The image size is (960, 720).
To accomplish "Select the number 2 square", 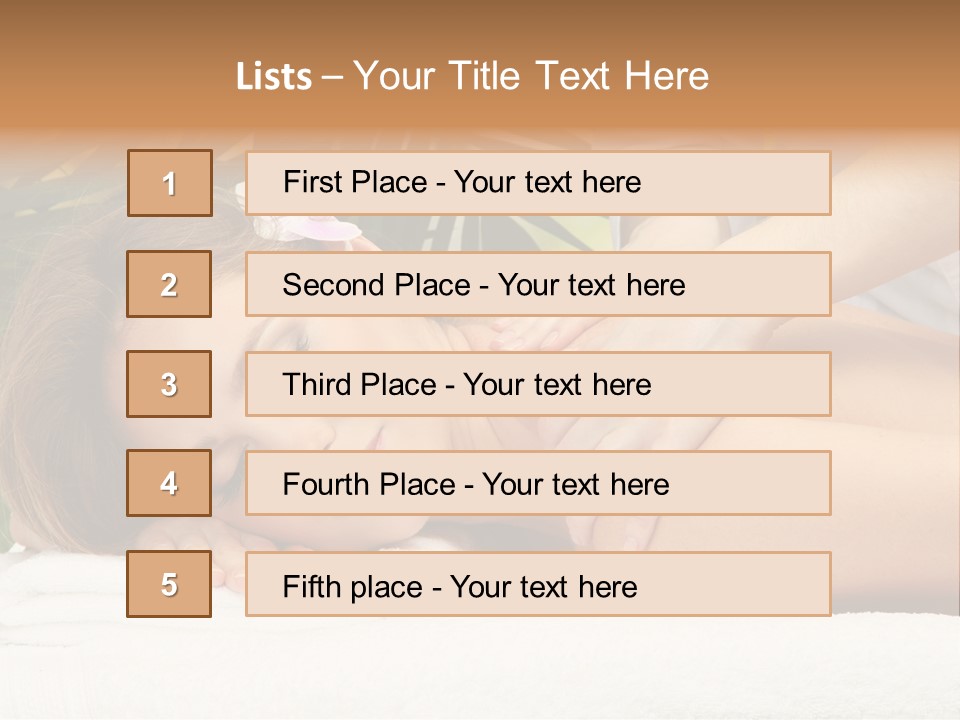I will (169, 284).
